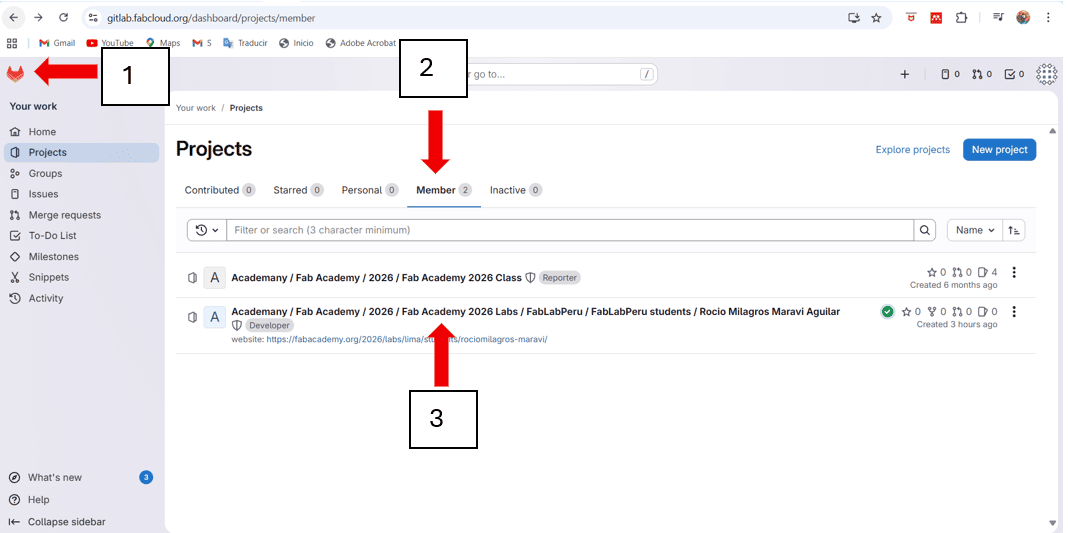Open the Maps bookmark
The image size is (1068, 533).
163,43
